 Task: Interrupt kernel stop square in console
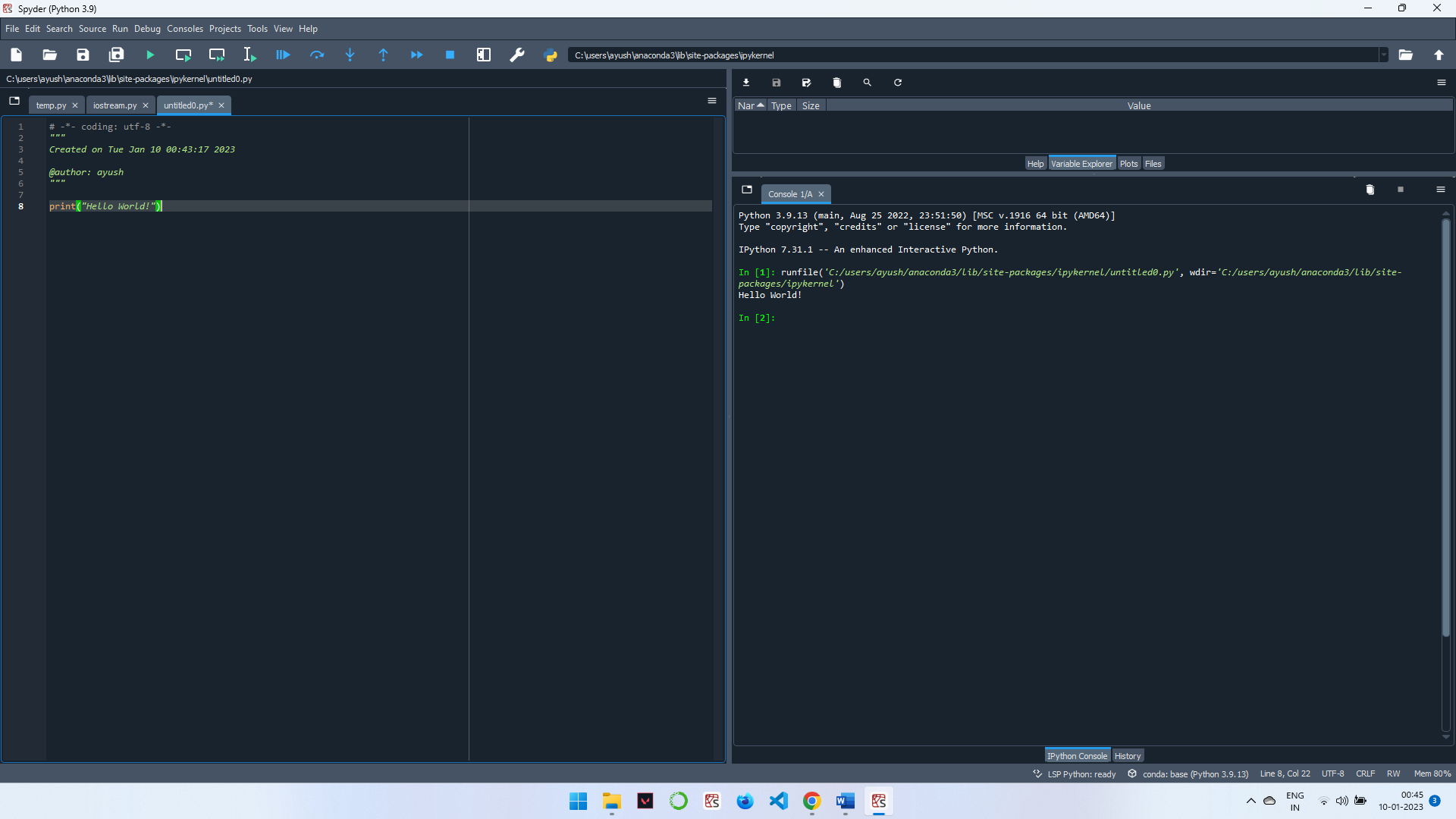[1401, 190]
